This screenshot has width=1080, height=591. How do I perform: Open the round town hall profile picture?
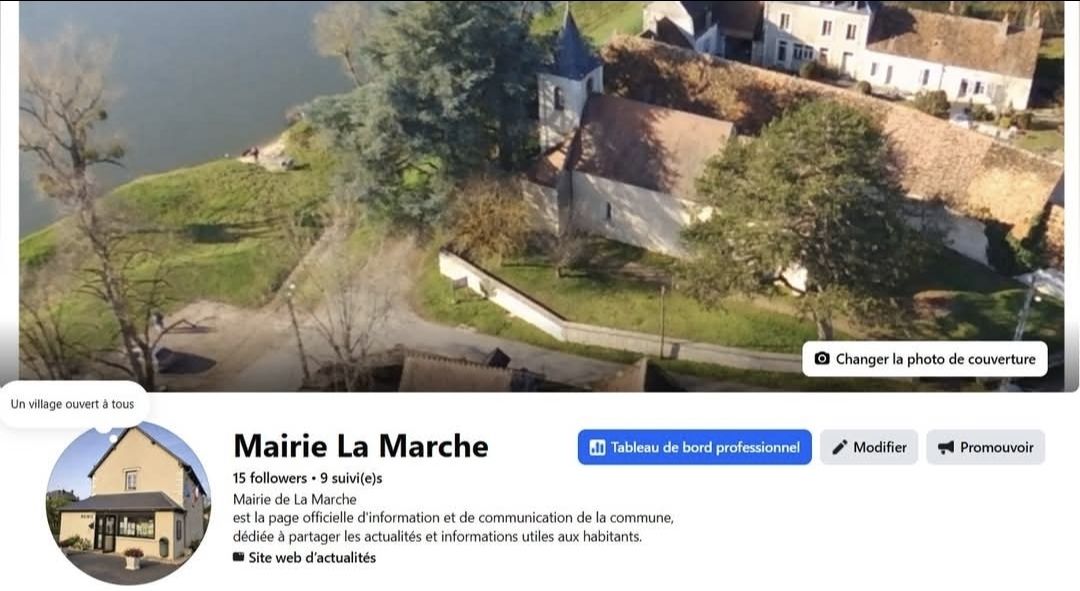(128, 504)
